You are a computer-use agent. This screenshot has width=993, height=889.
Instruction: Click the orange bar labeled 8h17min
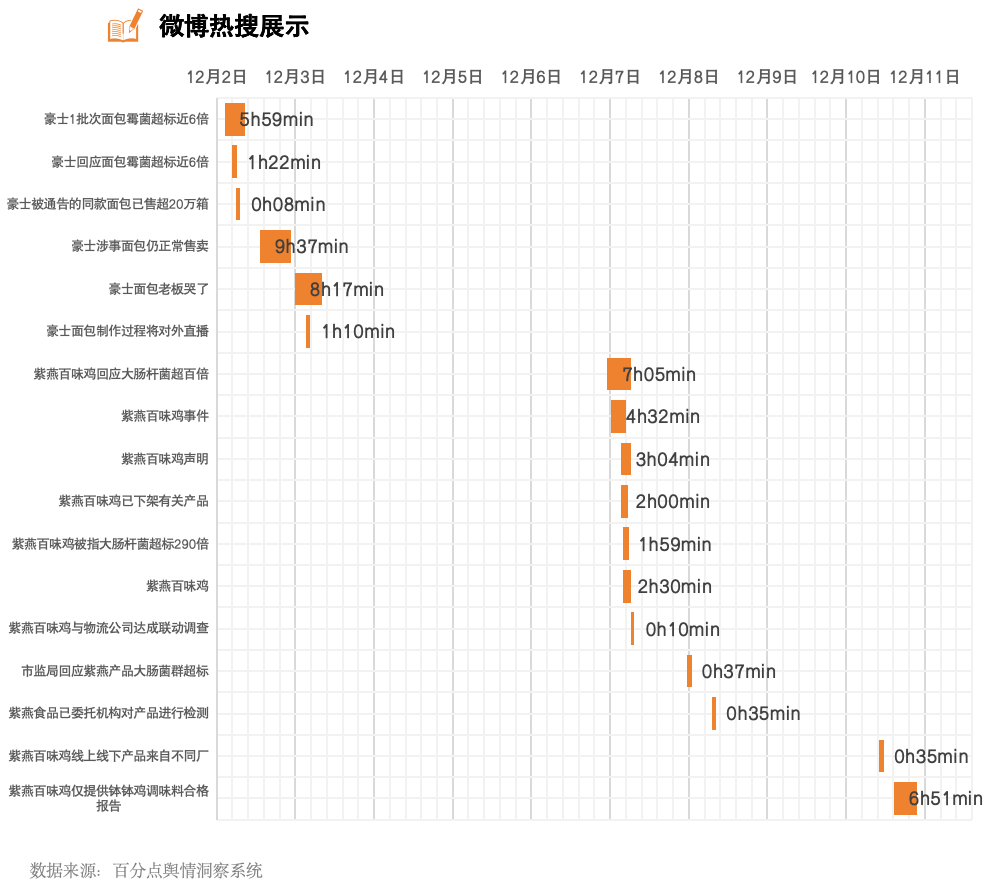tap(308, 289)
